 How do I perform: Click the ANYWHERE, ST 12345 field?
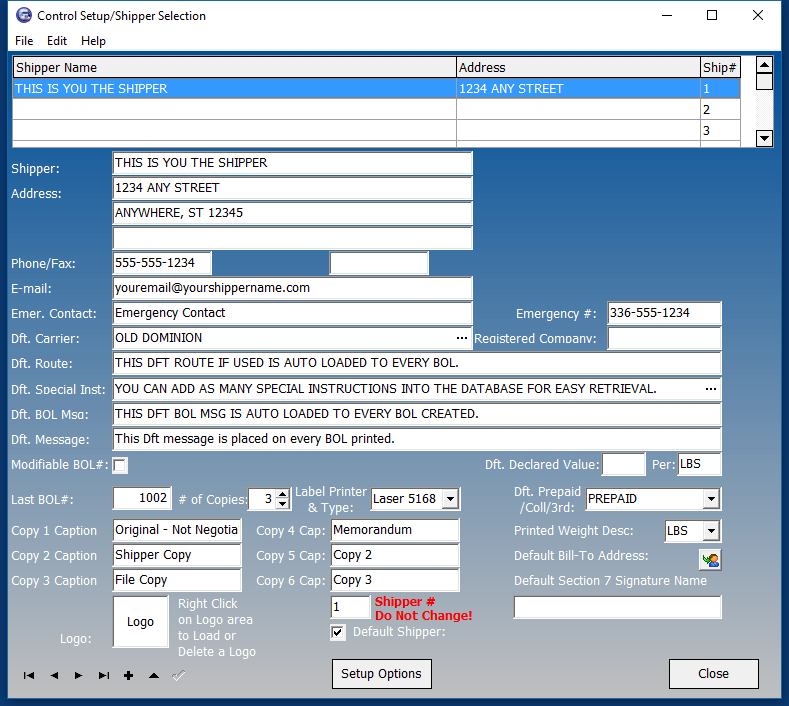coord(292,213)
